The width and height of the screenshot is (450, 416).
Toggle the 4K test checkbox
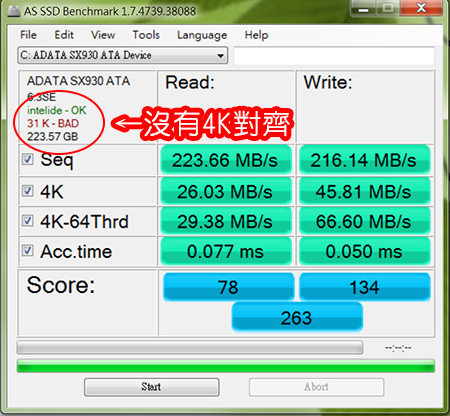28,191
